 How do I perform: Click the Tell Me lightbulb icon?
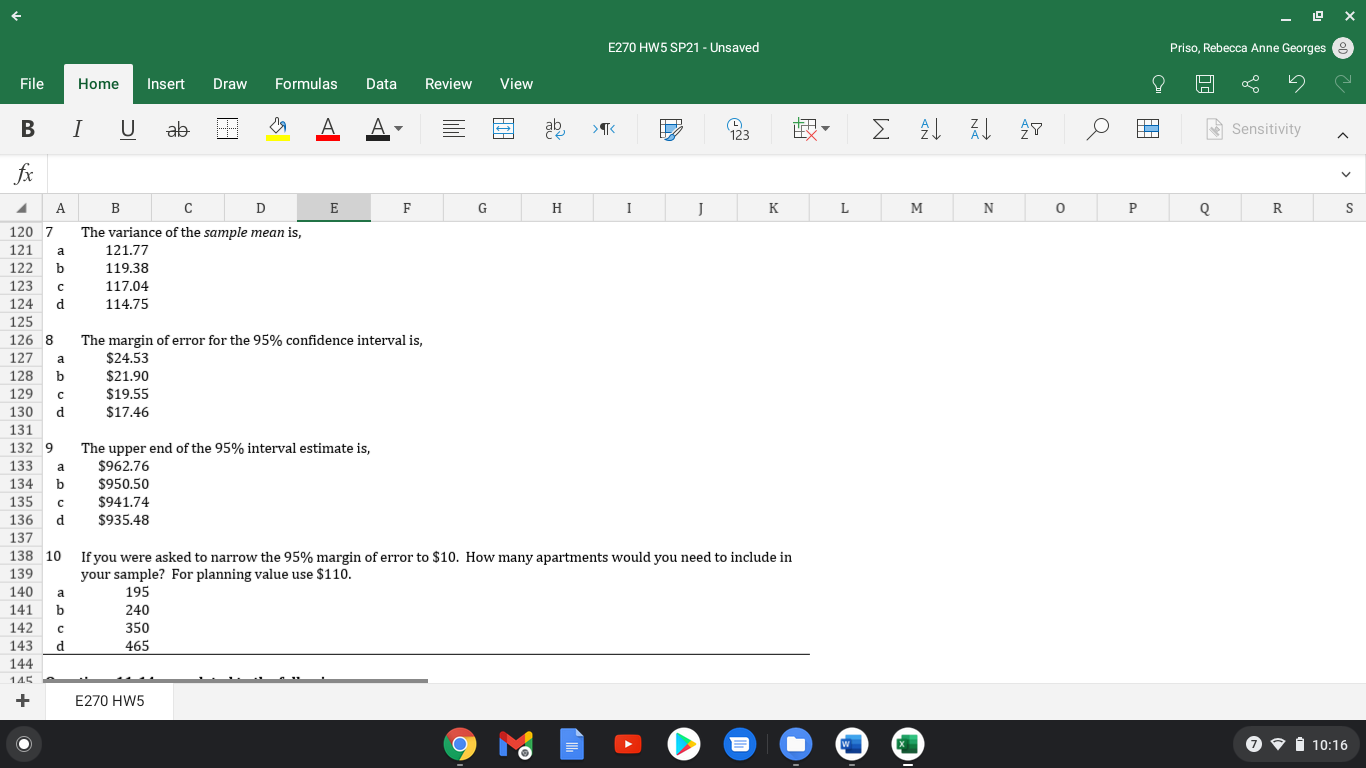[1160, 85]
